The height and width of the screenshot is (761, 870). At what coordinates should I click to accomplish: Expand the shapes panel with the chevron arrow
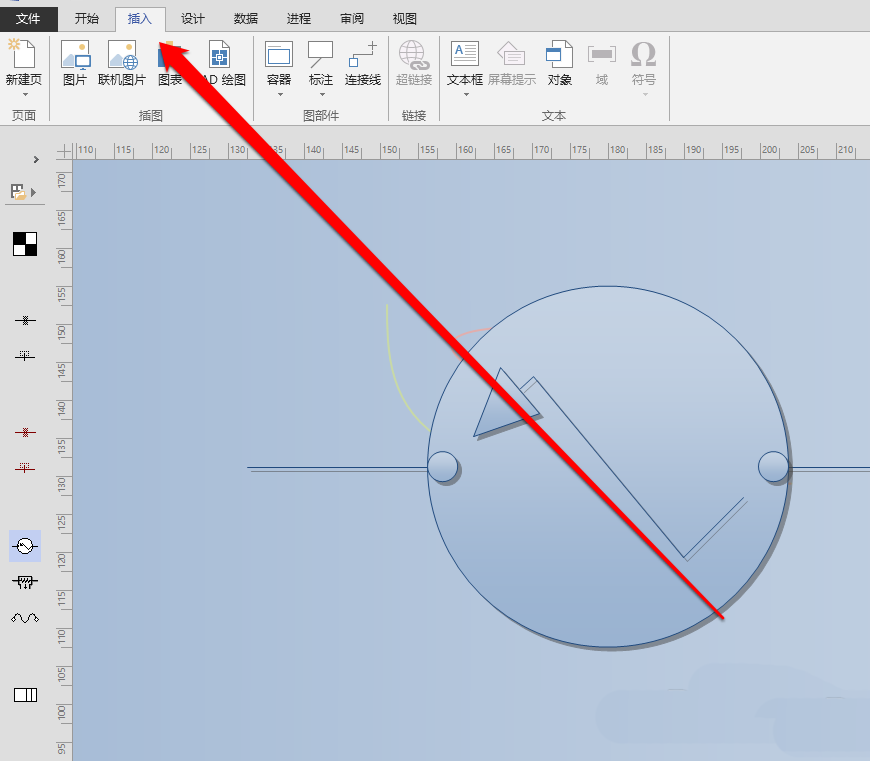[36, 158]
